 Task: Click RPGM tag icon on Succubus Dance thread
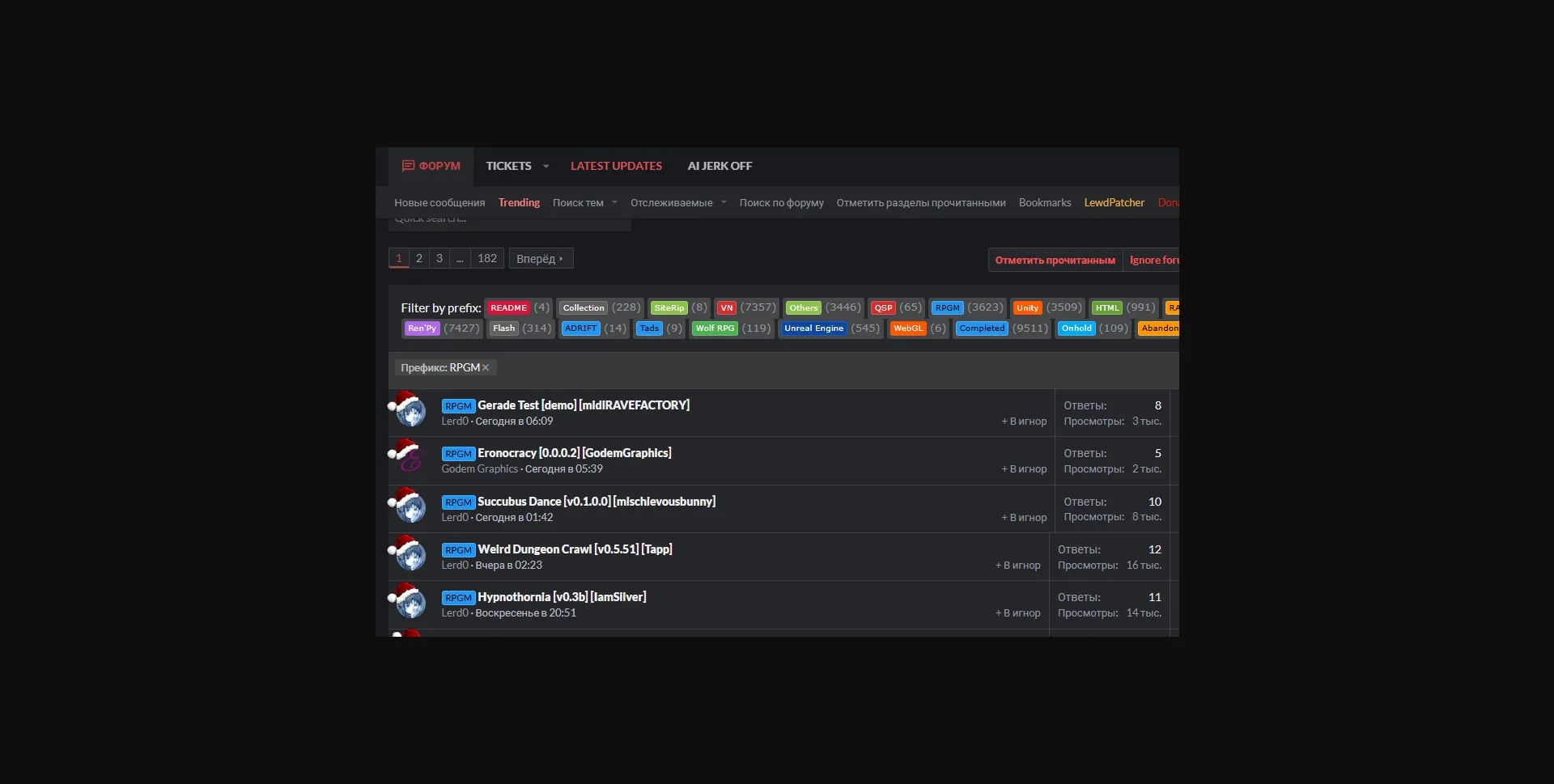pyautogui.click(x=458, y=502)
